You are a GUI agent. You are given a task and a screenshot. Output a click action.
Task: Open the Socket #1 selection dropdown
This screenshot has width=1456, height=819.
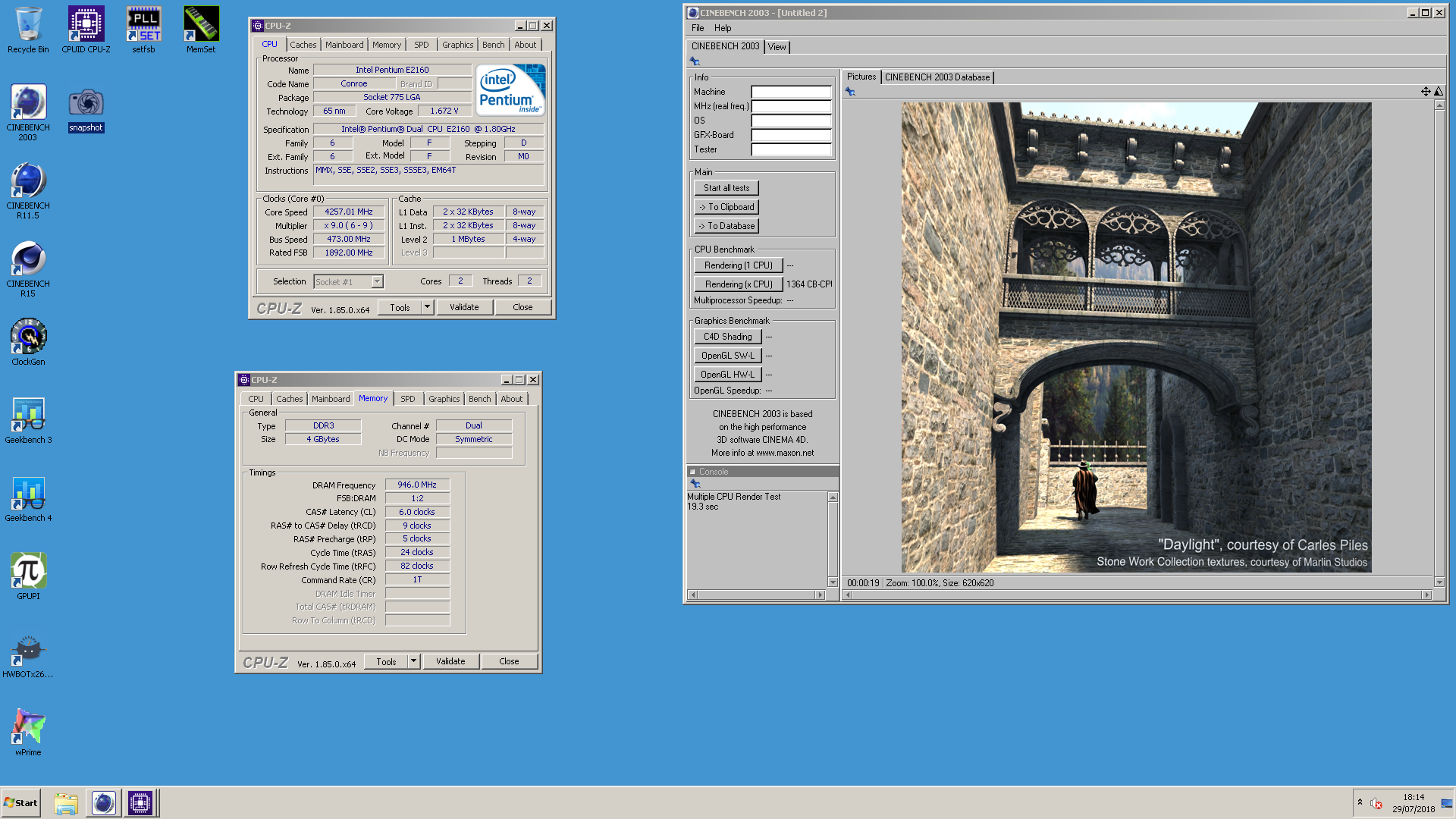pos(377,282)
